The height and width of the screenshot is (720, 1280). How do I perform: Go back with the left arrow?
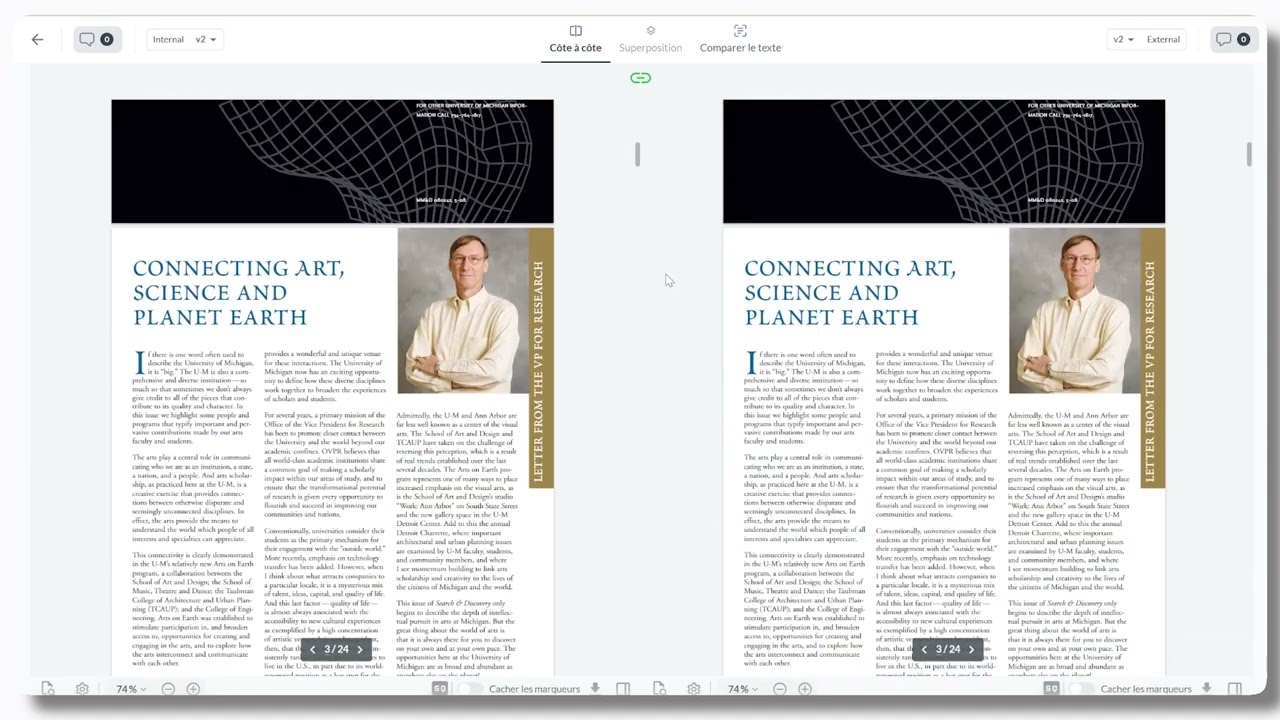coord(37,40)
